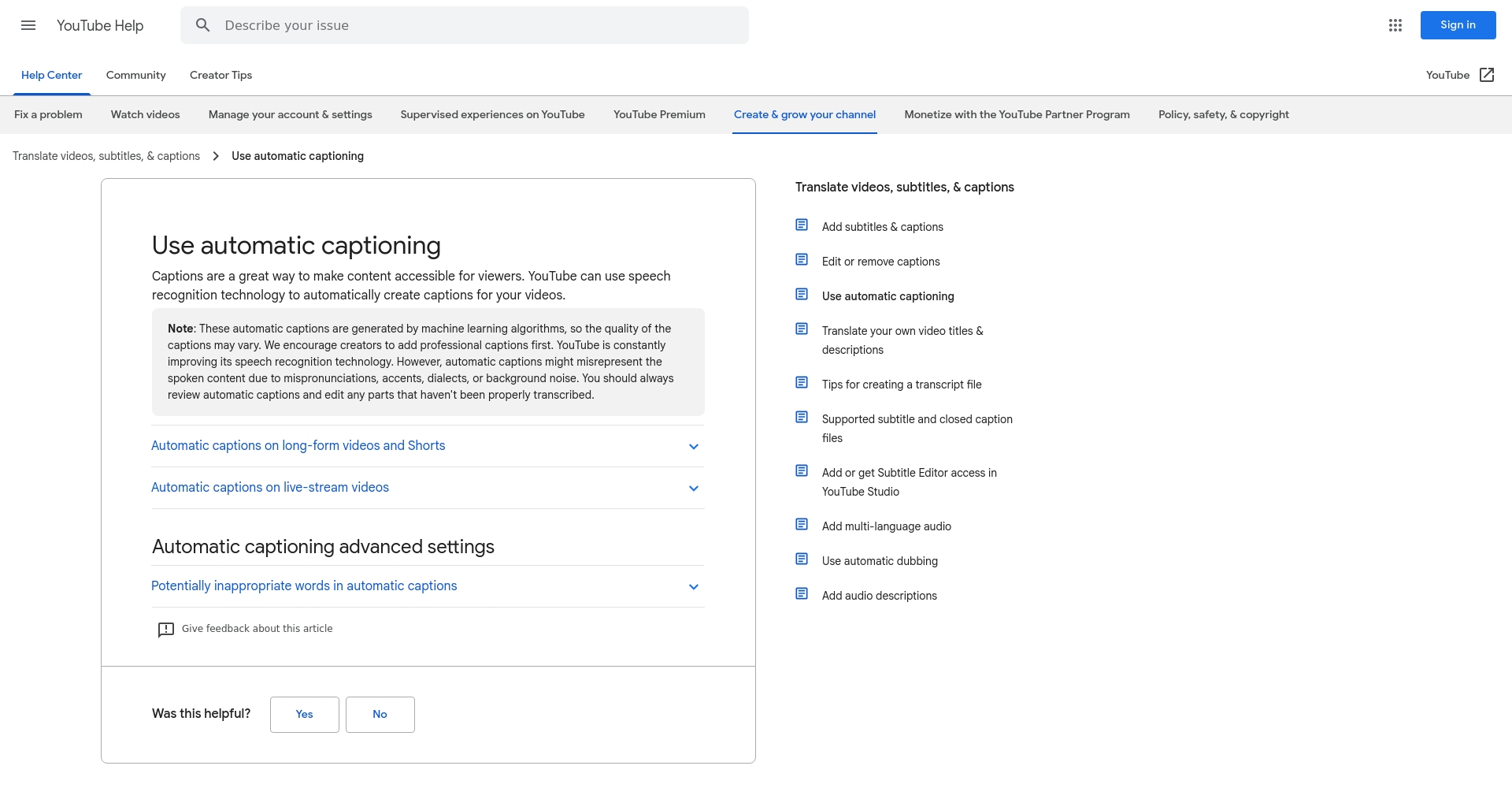
Task: Click article icon beside Translate your own video titles
Action: (x=802, y=329)
